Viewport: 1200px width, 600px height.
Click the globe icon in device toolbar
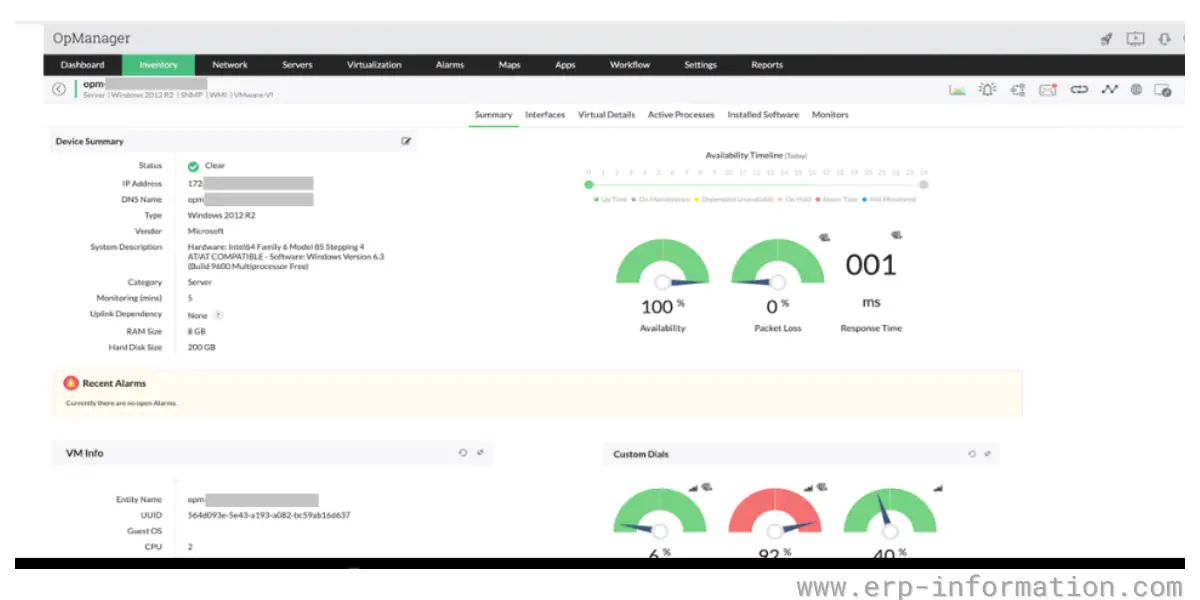[1136, 90]
